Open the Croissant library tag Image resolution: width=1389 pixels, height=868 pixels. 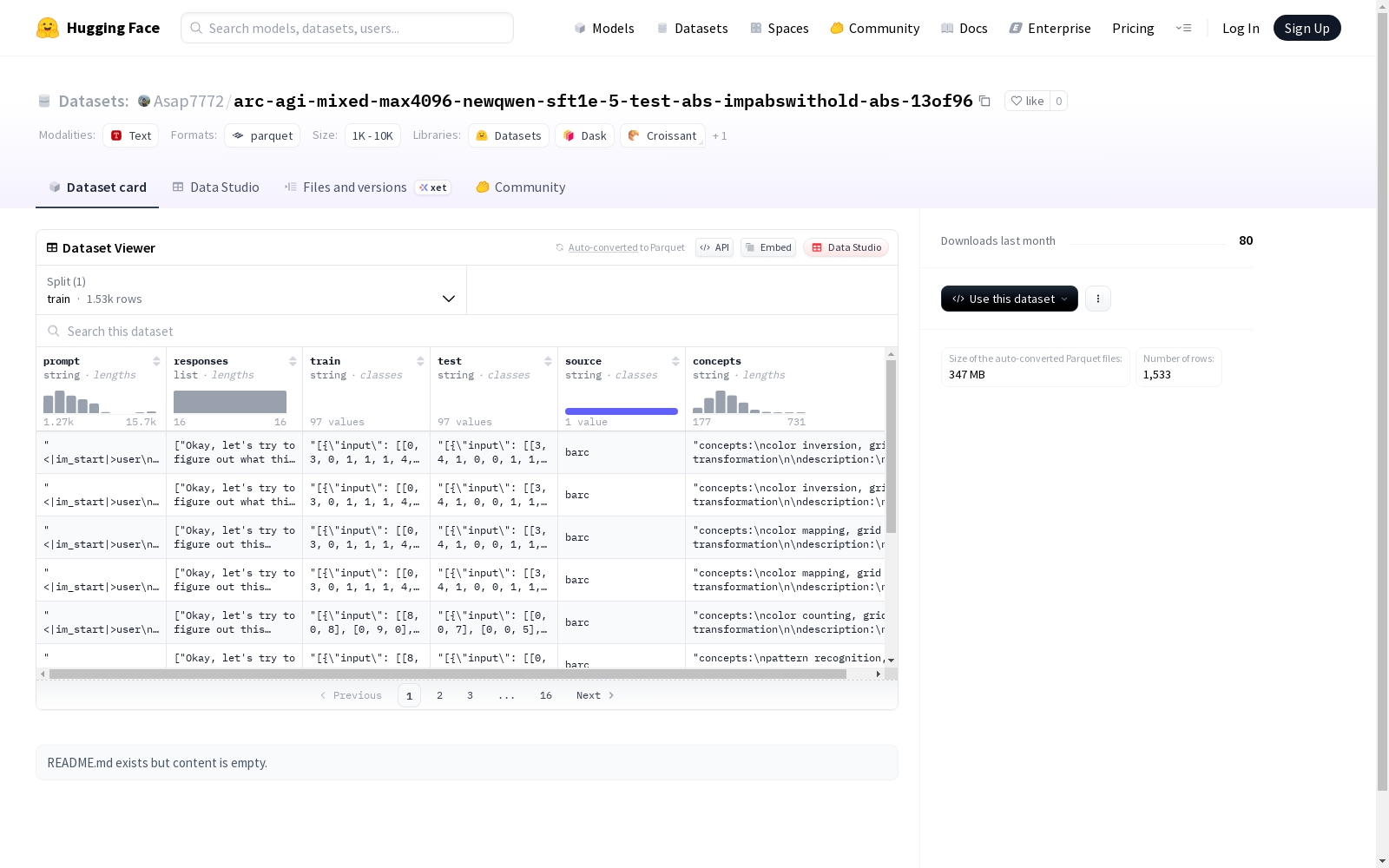[x=662, y=135]
